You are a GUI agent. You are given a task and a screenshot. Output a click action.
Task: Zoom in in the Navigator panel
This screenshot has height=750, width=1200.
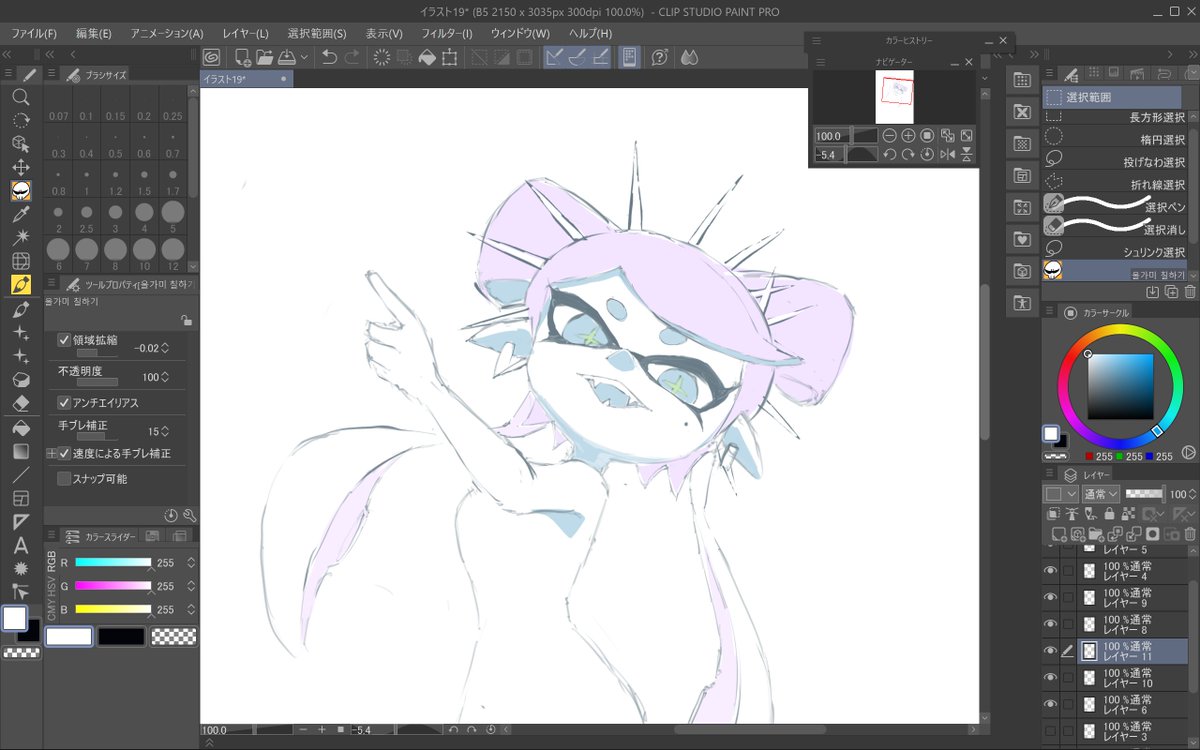[x=908, y=135]
